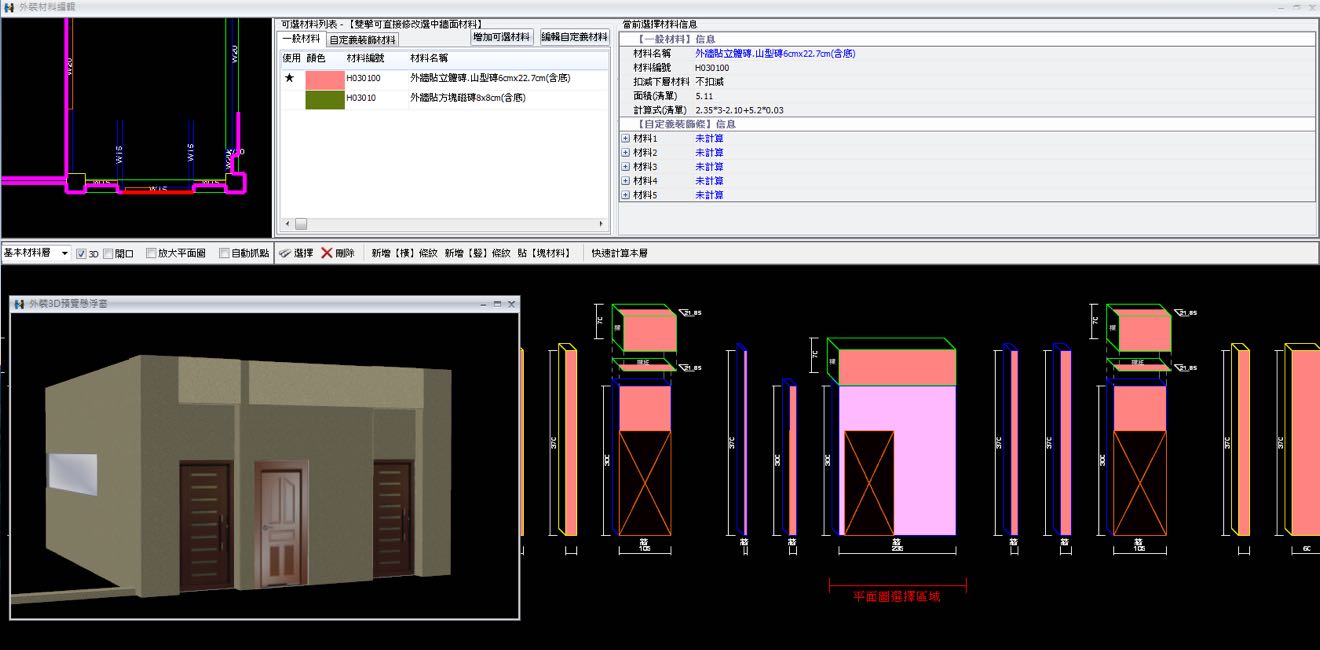Screen dimensions: 1320x650
Task: Minimize the 外裝3D預覽懸浮窗 floating preview window
Action: [x=483, y=303]
